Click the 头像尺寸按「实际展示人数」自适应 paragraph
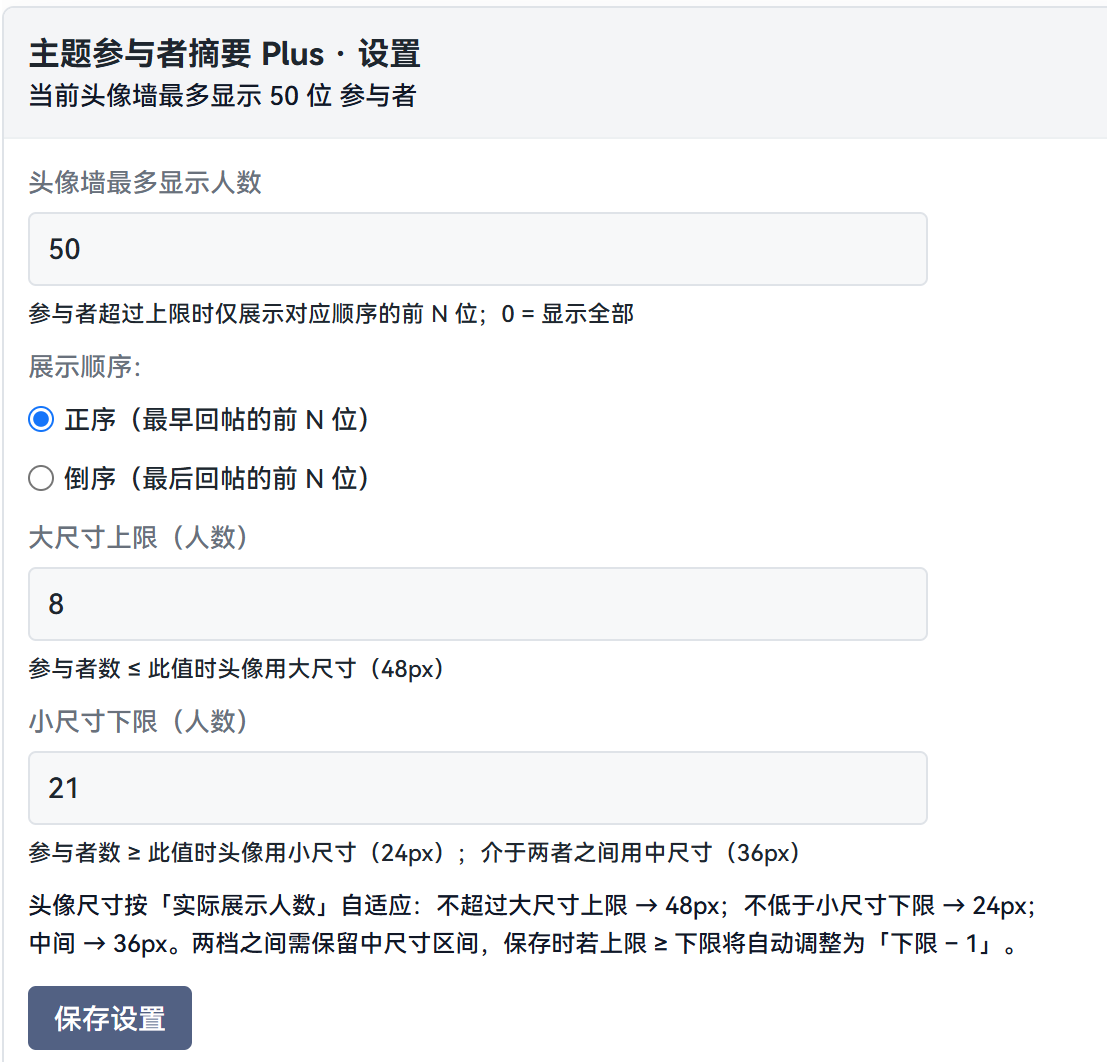This screenshot has width=1107, height=1062. click(532, 924)
